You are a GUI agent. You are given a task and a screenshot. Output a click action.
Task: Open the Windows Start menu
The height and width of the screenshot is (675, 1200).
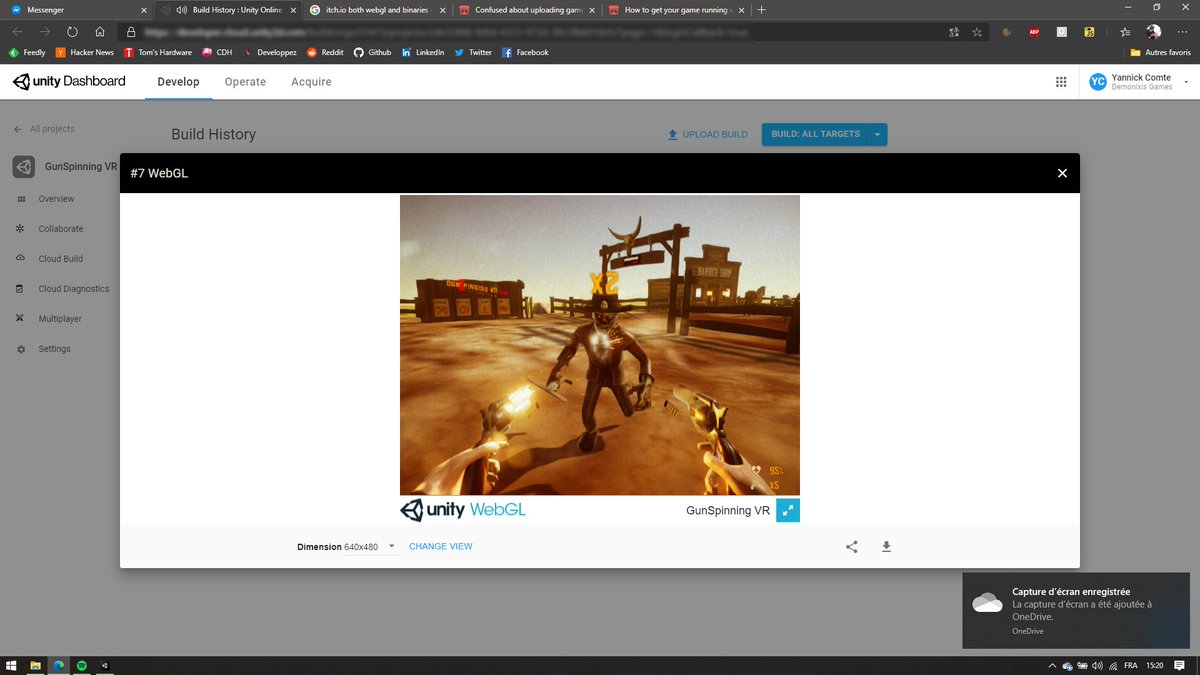(12, 665)
